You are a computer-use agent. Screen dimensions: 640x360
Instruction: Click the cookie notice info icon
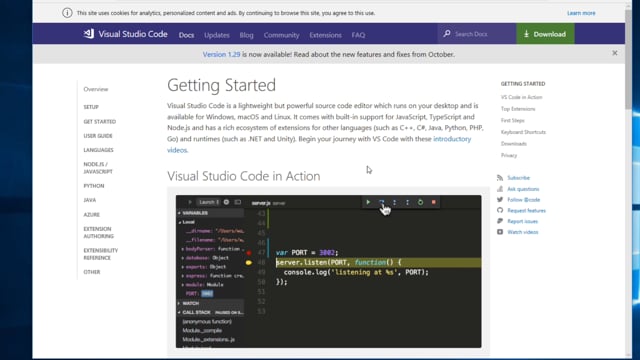(67, 13)
